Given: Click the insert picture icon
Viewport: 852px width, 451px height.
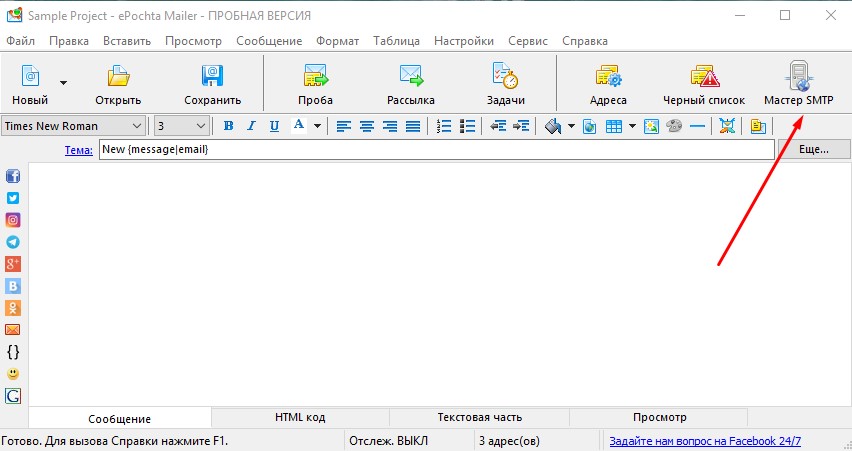Looking at the screenshot, I should pos(651,127).
